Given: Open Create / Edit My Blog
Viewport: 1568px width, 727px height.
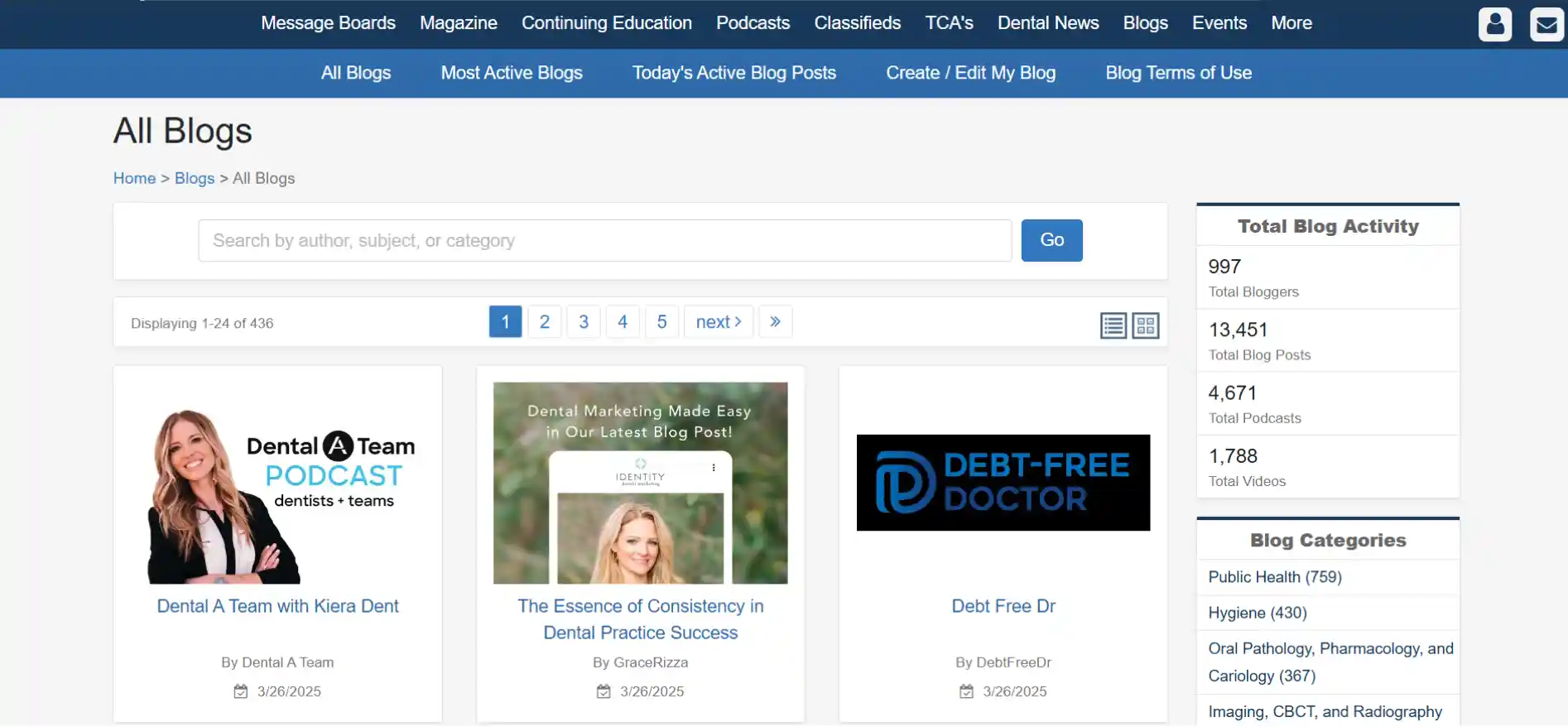Looking at the screenshot, I should (971, 73).
